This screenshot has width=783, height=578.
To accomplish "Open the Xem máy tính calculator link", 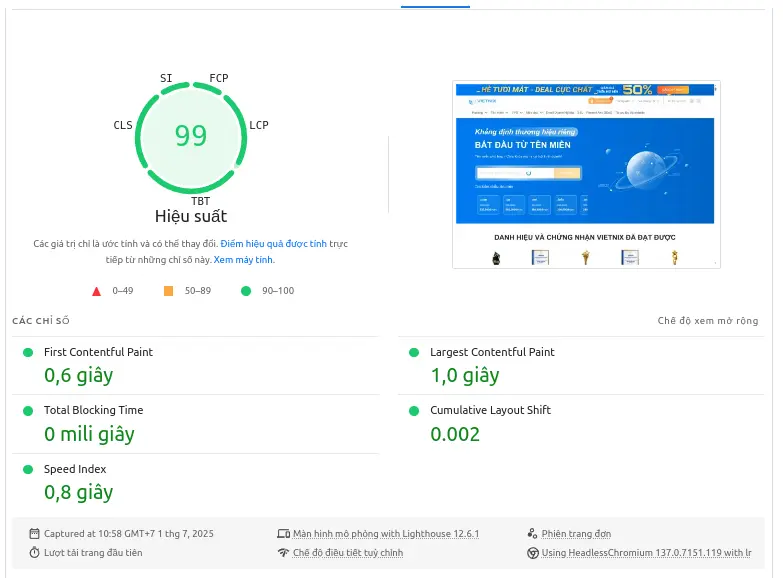I will click(x=243, y=260).
